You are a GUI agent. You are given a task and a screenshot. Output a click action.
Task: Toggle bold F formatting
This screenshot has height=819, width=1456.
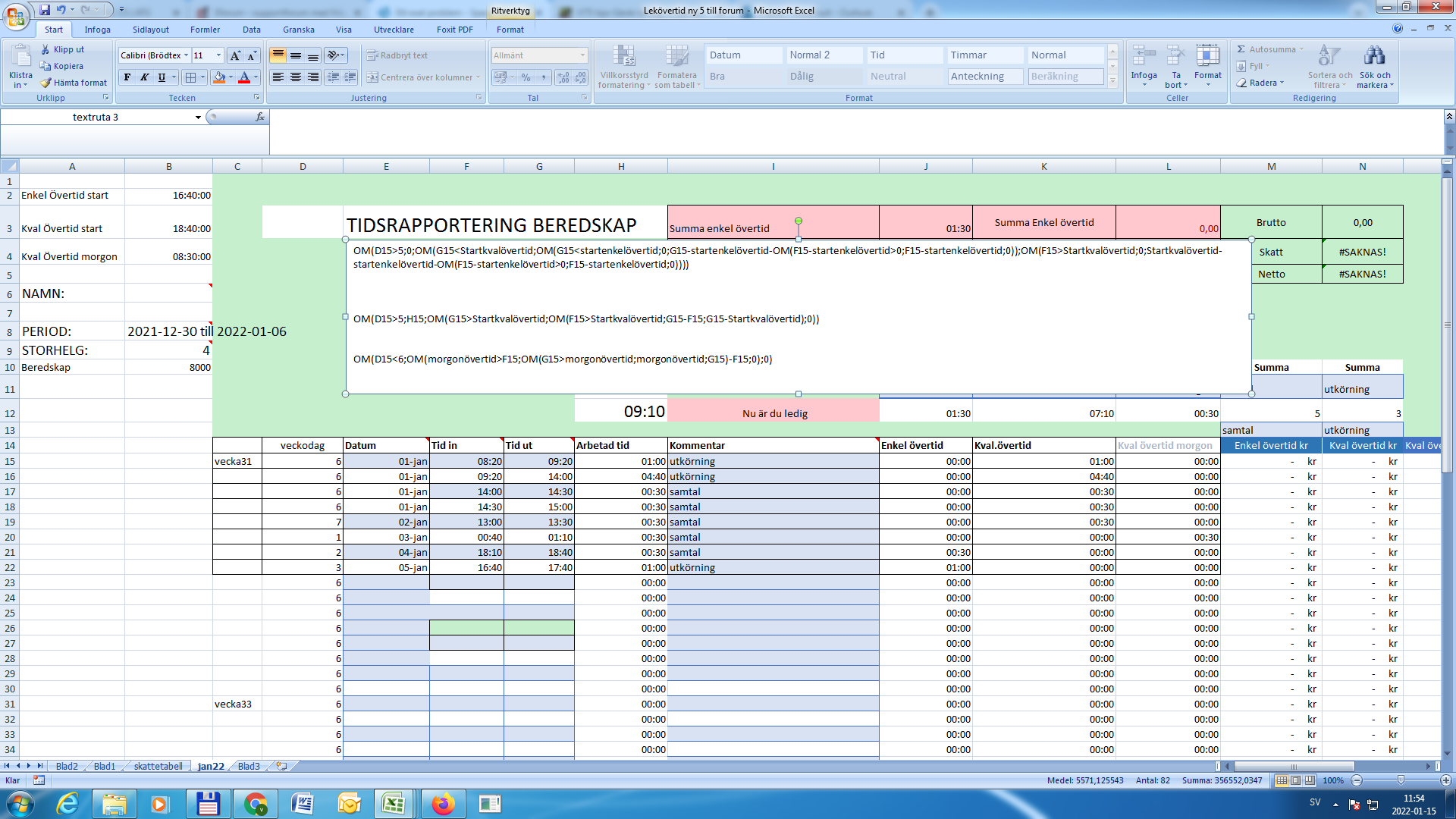coord(127,77)
